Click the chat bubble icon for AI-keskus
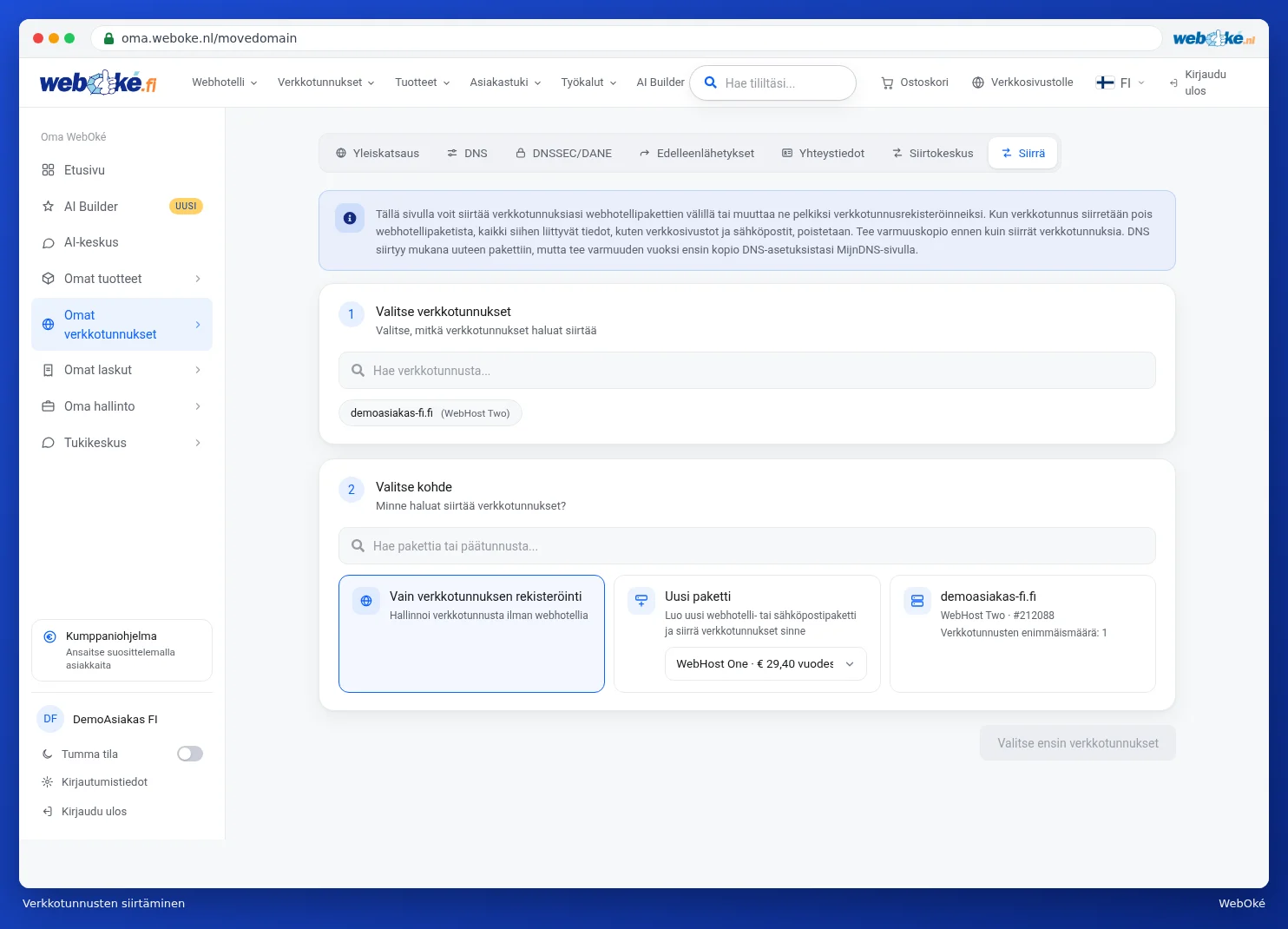Screen dimensions: 1288x929 pyautogui.click(x=49, y=243)
